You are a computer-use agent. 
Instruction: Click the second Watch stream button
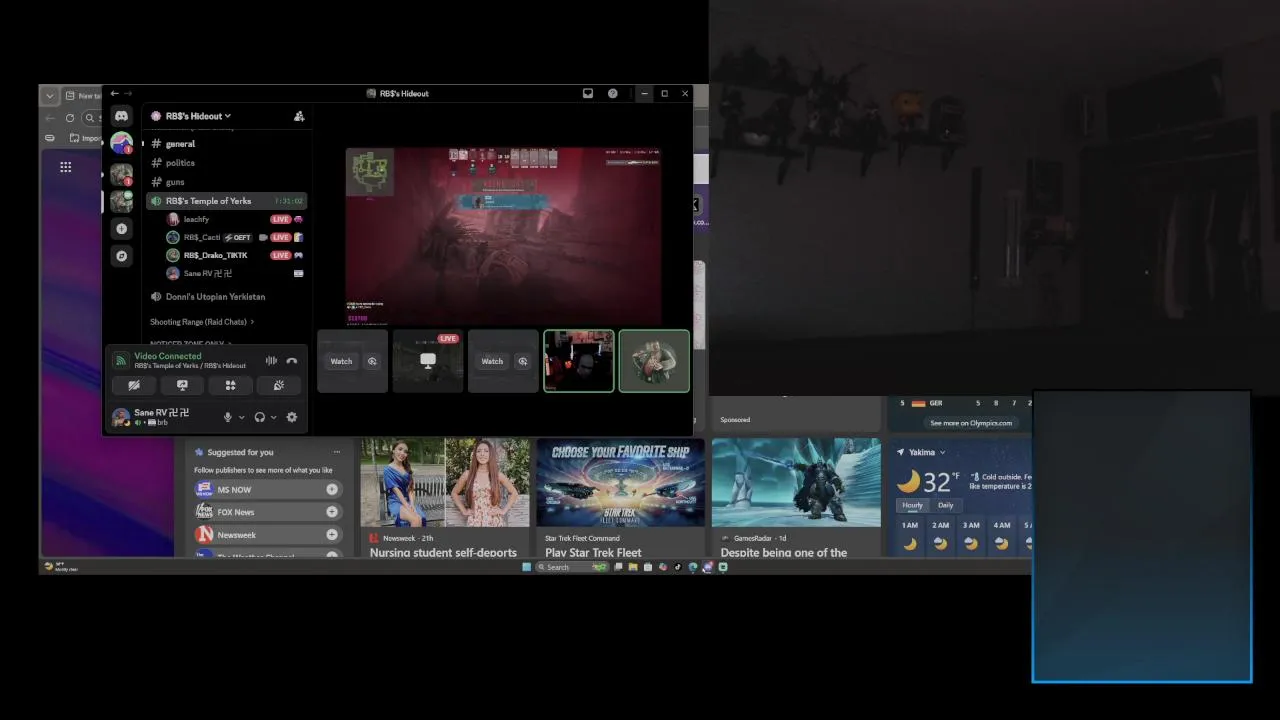point(492,361)
